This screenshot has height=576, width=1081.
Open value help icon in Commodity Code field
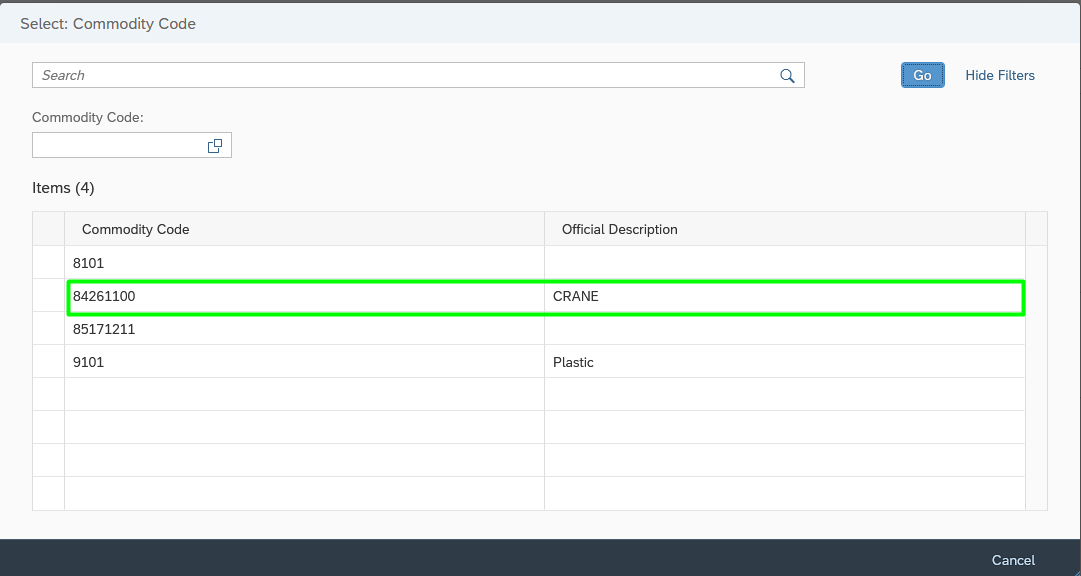pos(215,146)
